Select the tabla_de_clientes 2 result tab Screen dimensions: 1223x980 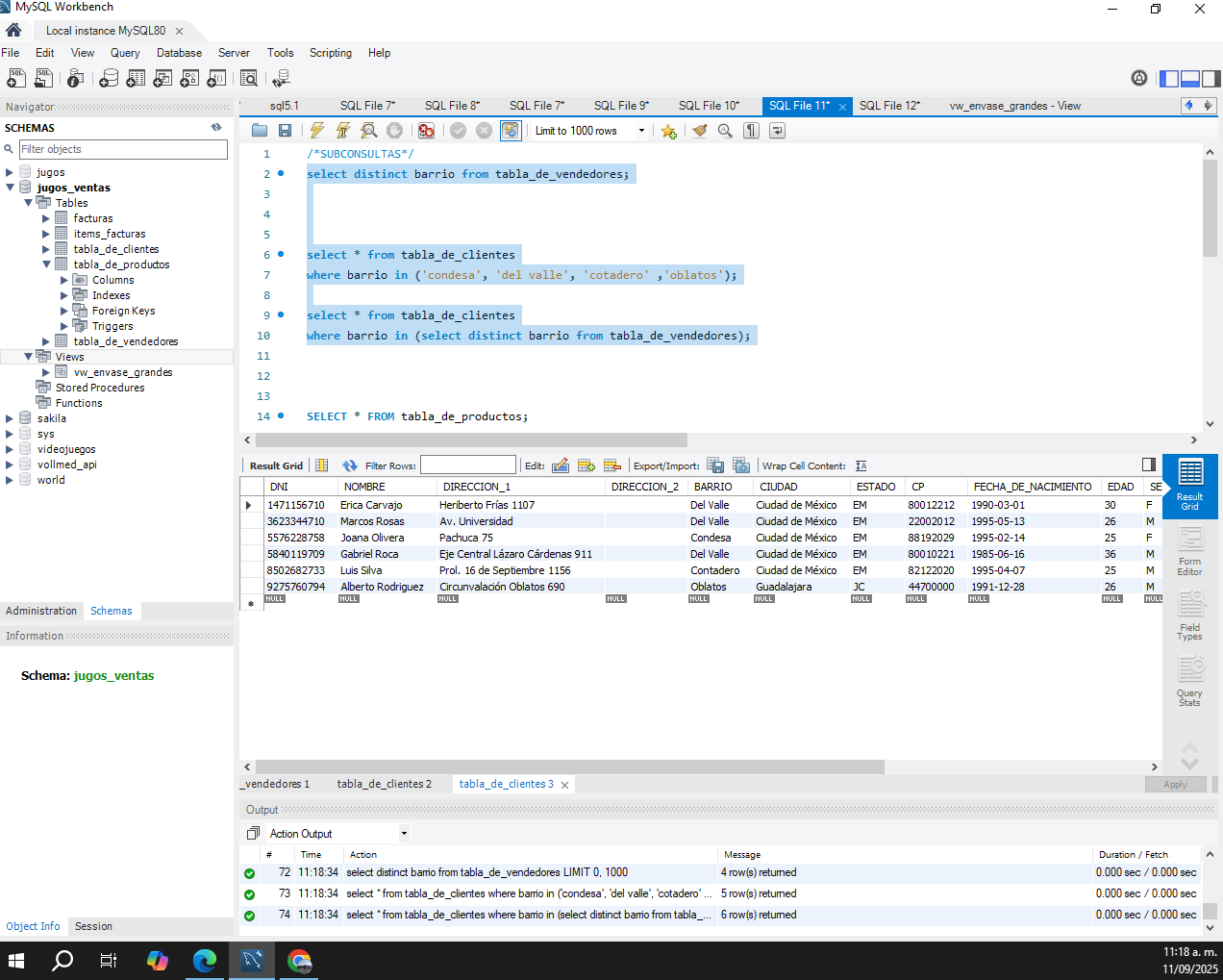point(385,784)
